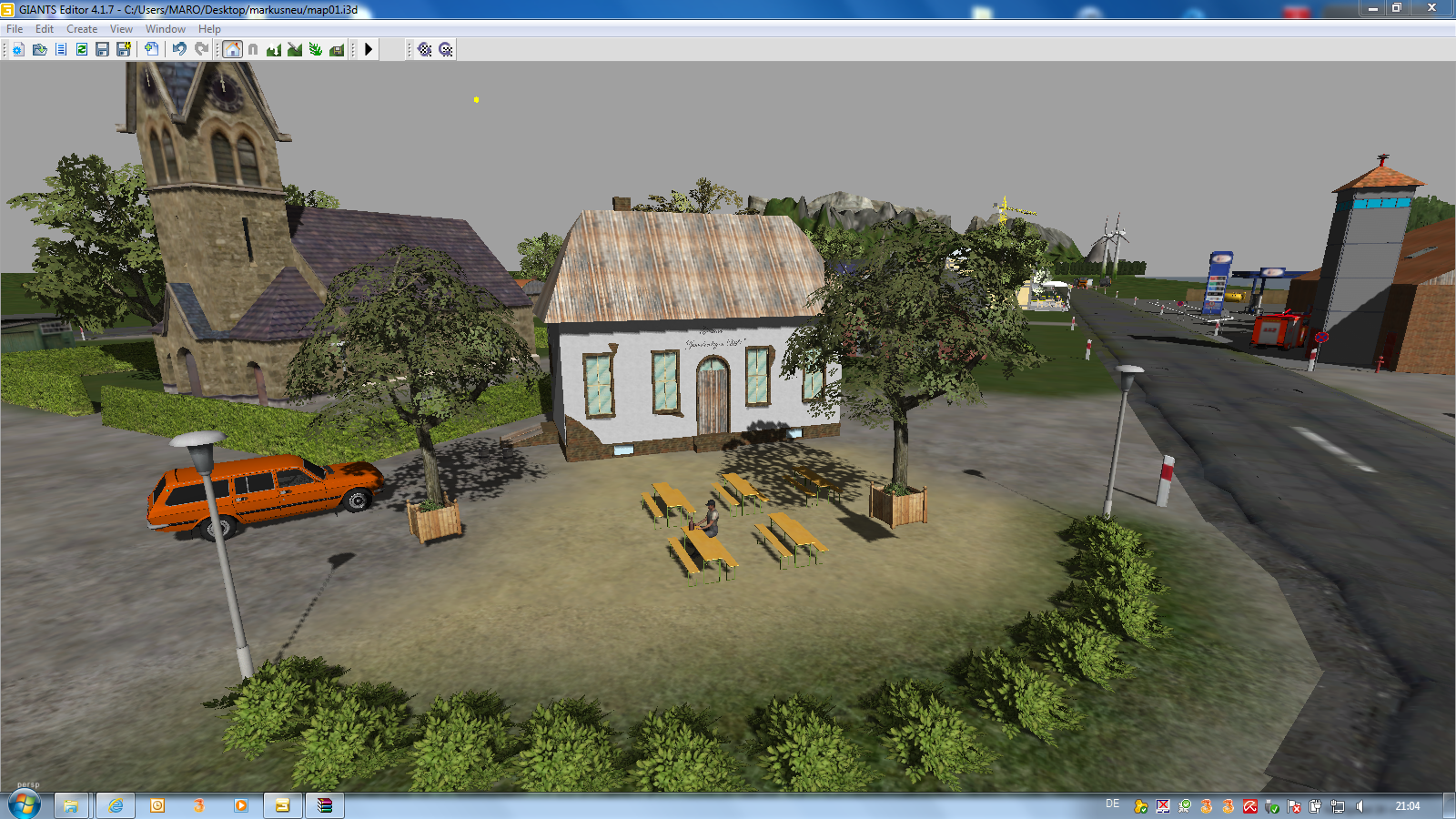Open a file with the folder icon
This screenshot has height=819, width=1456.
tap(39, 49)
